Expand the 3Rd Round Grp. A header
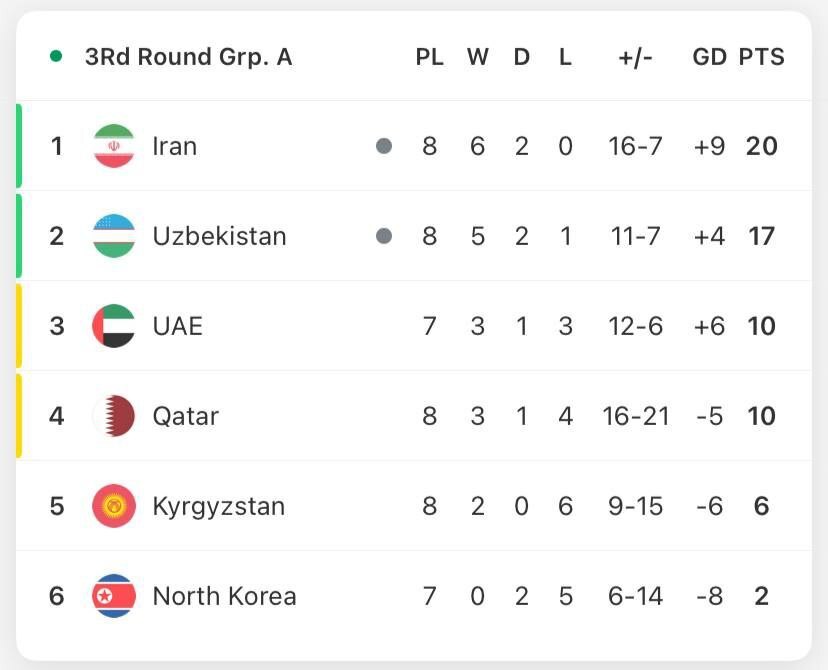This screenshot has width=828, height=670. click(x=190, y=57)
